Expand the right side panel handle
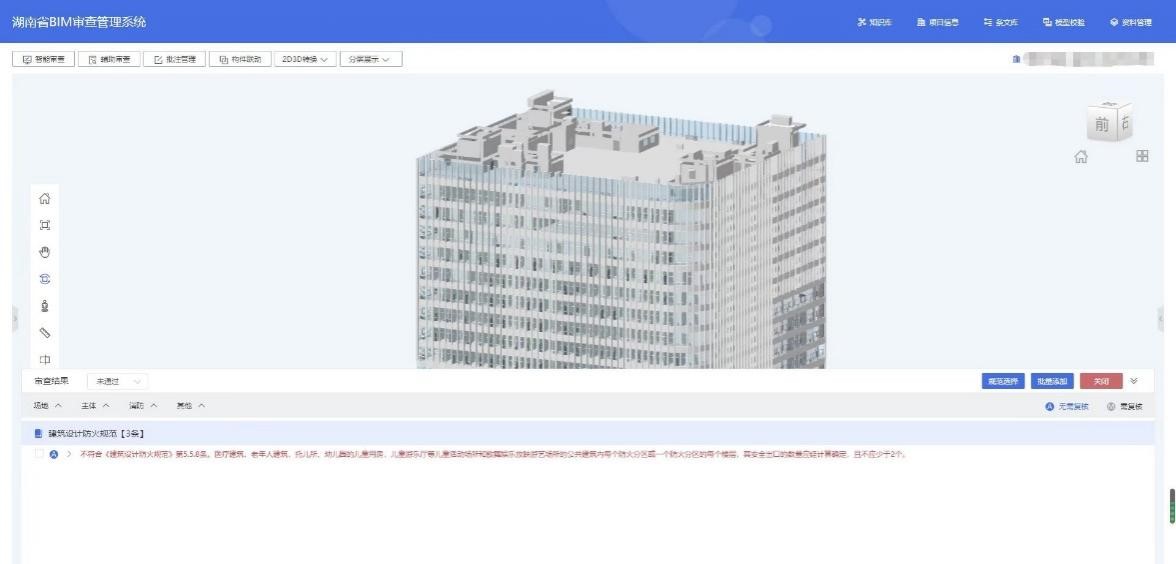Image resolution: width=1176 pixels, height=564 pixels. click(1161, 318)
